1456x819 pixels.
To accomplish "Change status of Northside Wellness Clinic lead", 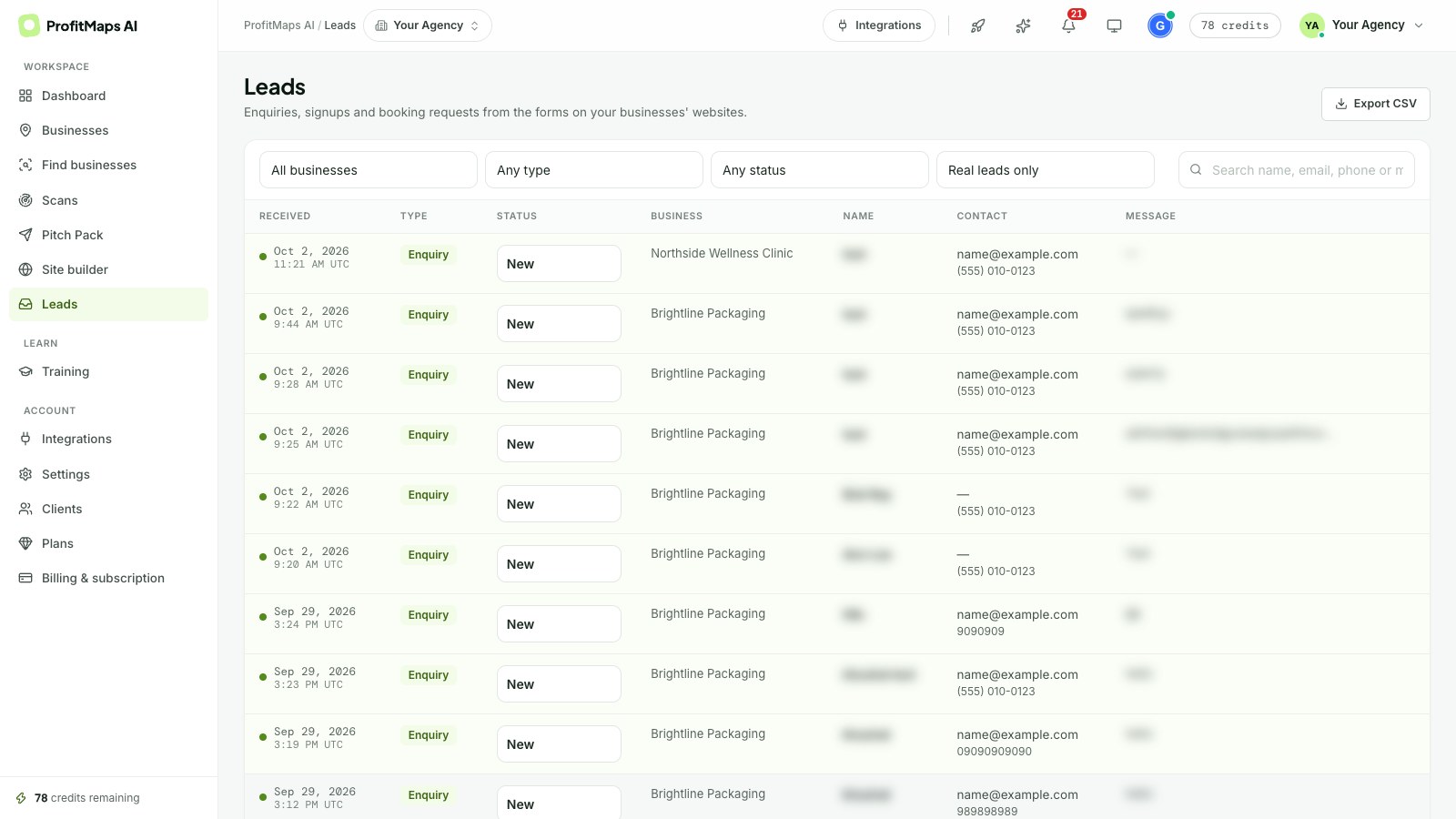I will (x=559, y=264).
